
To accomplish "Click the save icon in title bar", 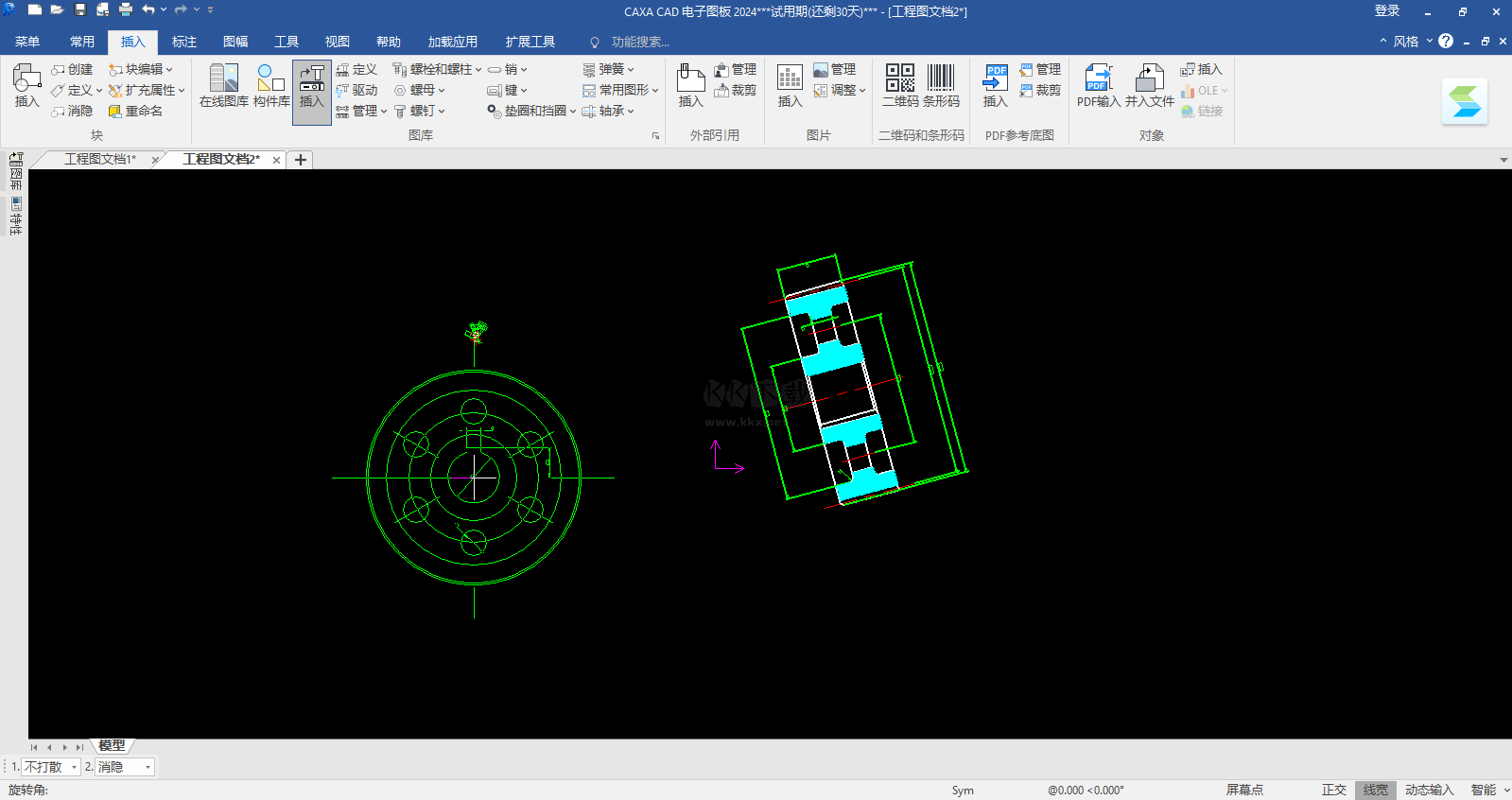I will 80,10.
